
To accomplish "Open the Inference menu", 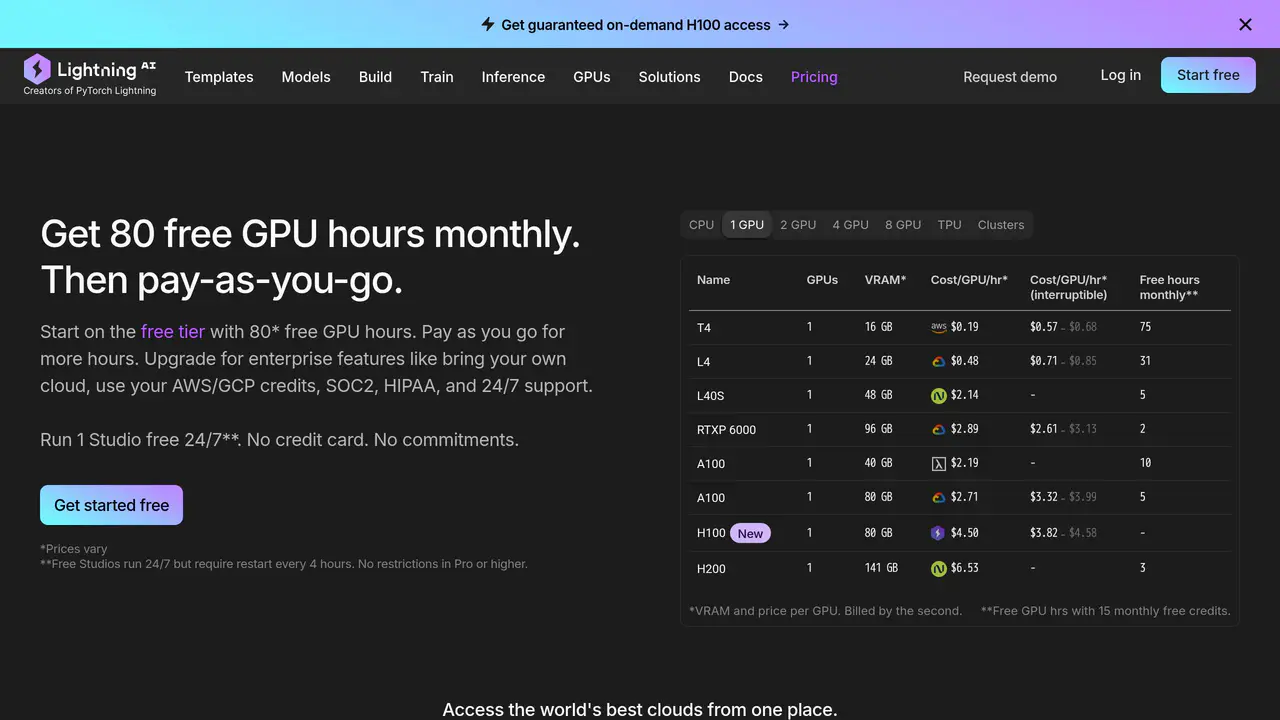I will 513,77.
